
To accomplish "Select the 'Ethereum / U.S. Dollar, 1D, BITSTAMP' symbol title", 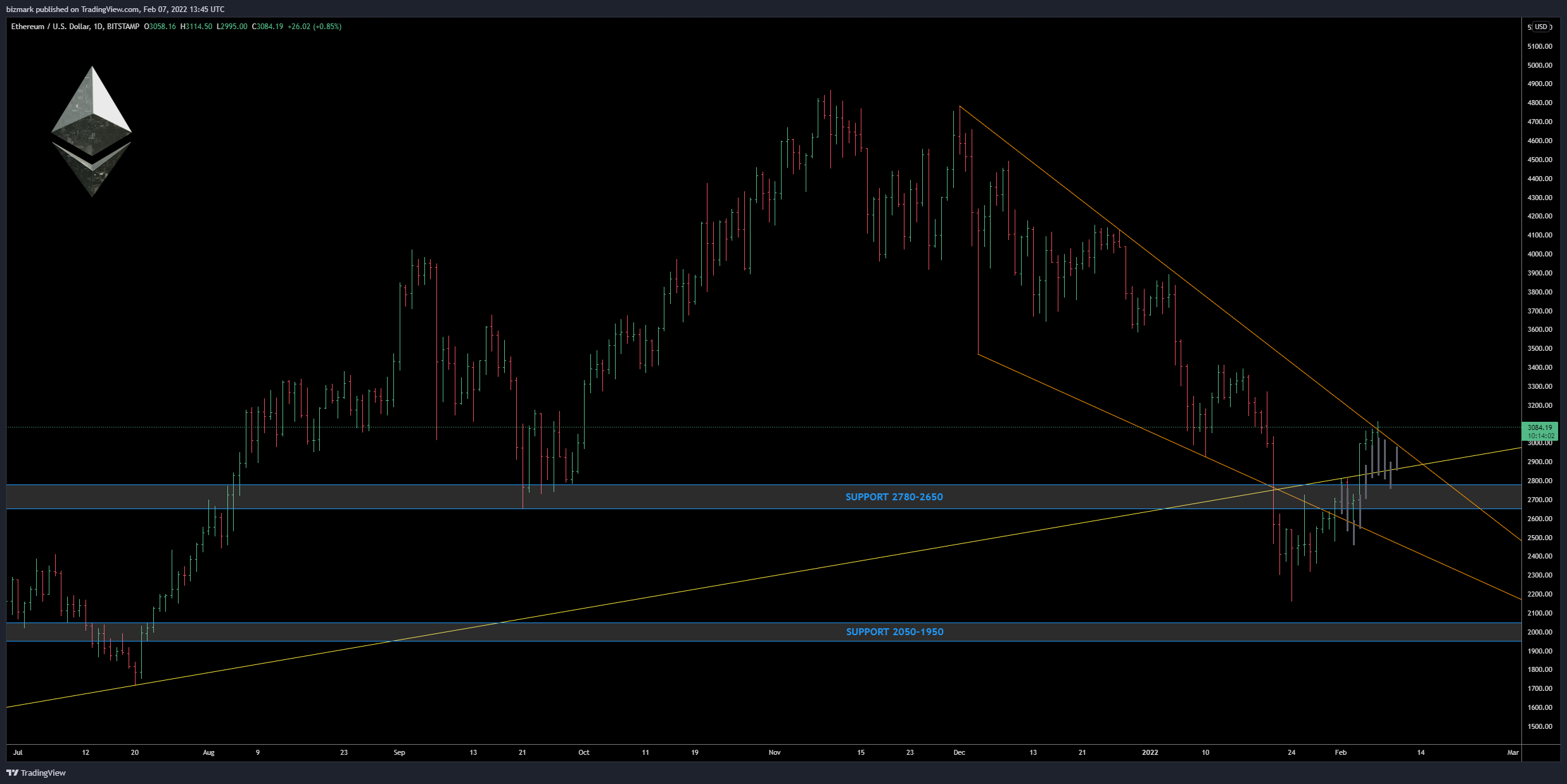I will pos(75,27).
